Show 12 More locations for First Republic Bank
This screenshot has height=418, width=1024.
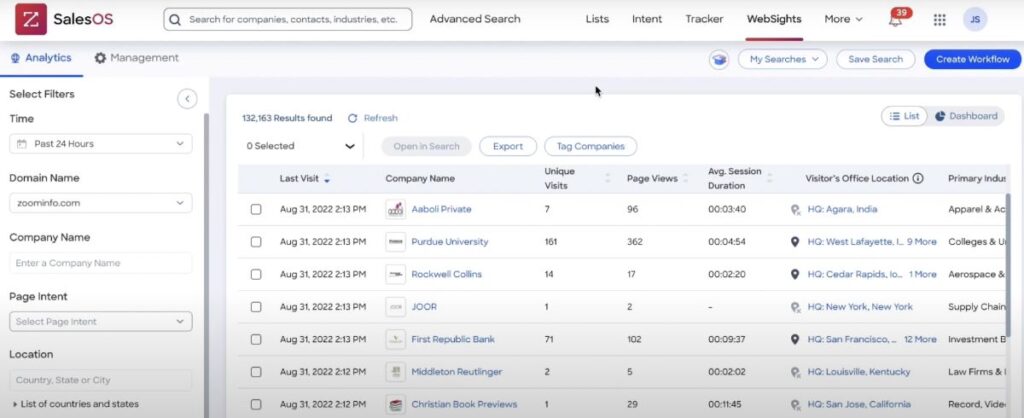pyautogui.click(x=920, y=340)
